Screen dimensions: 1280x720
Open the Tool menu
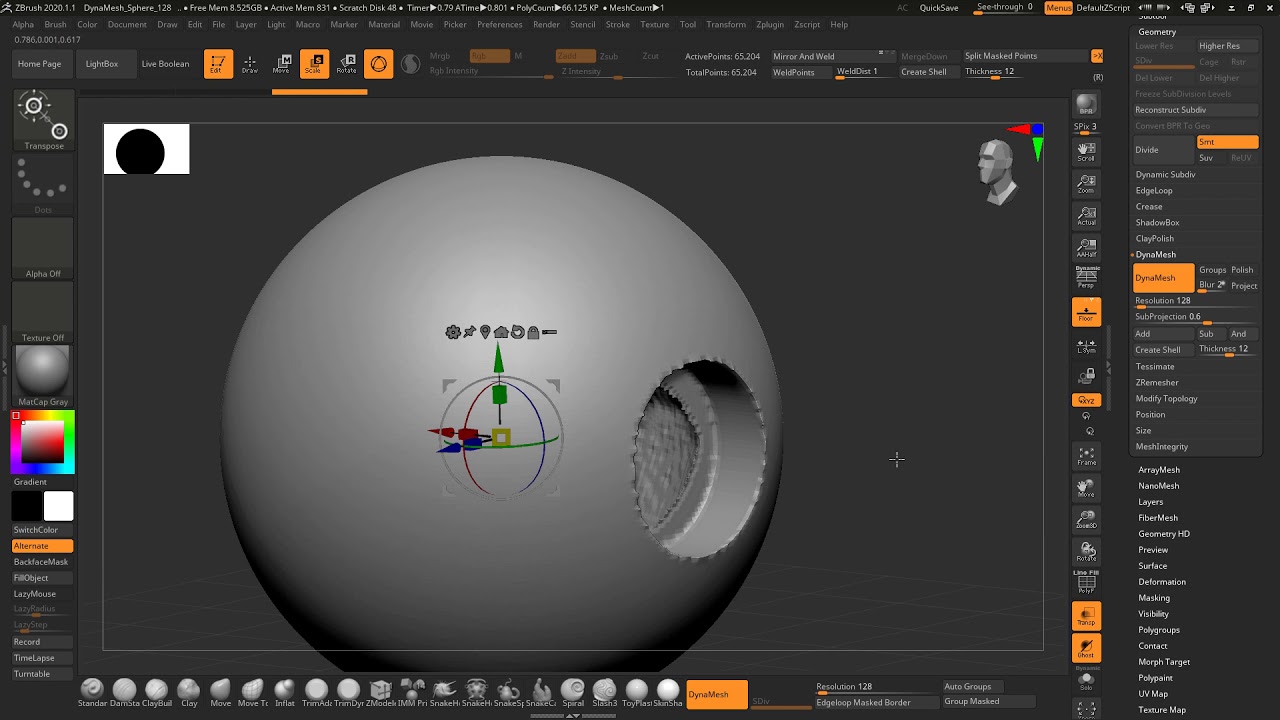(688, 24)
